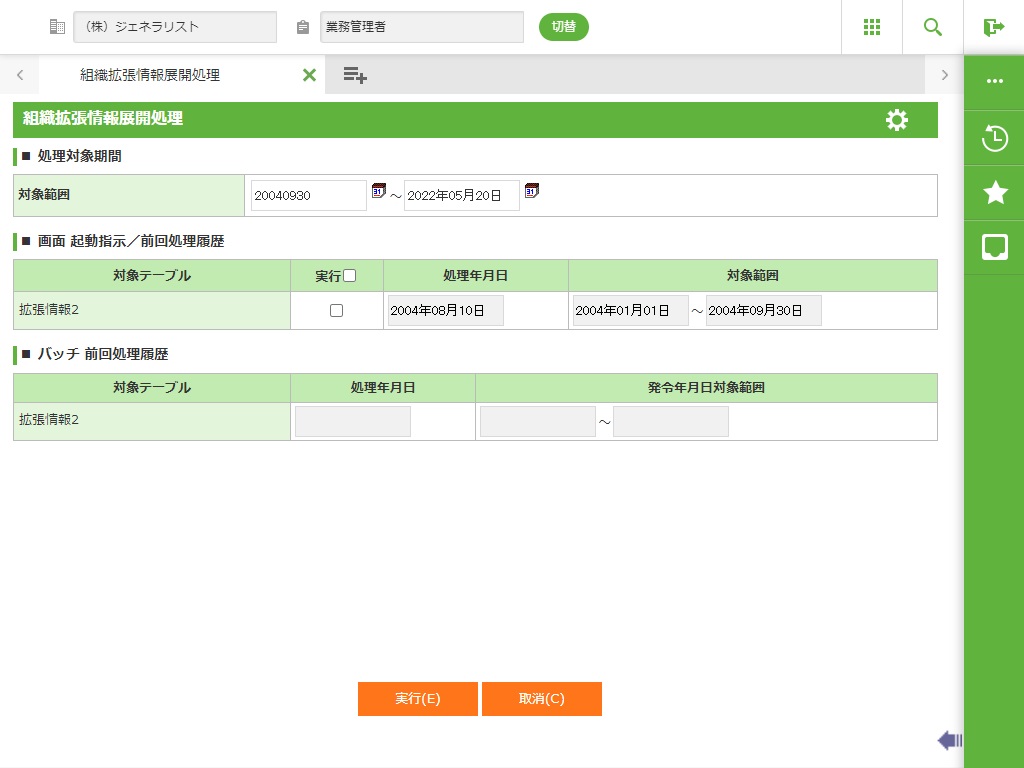1024x768 pixels.
Task: Click the search magnifier icon
Action: click(932, 27)
